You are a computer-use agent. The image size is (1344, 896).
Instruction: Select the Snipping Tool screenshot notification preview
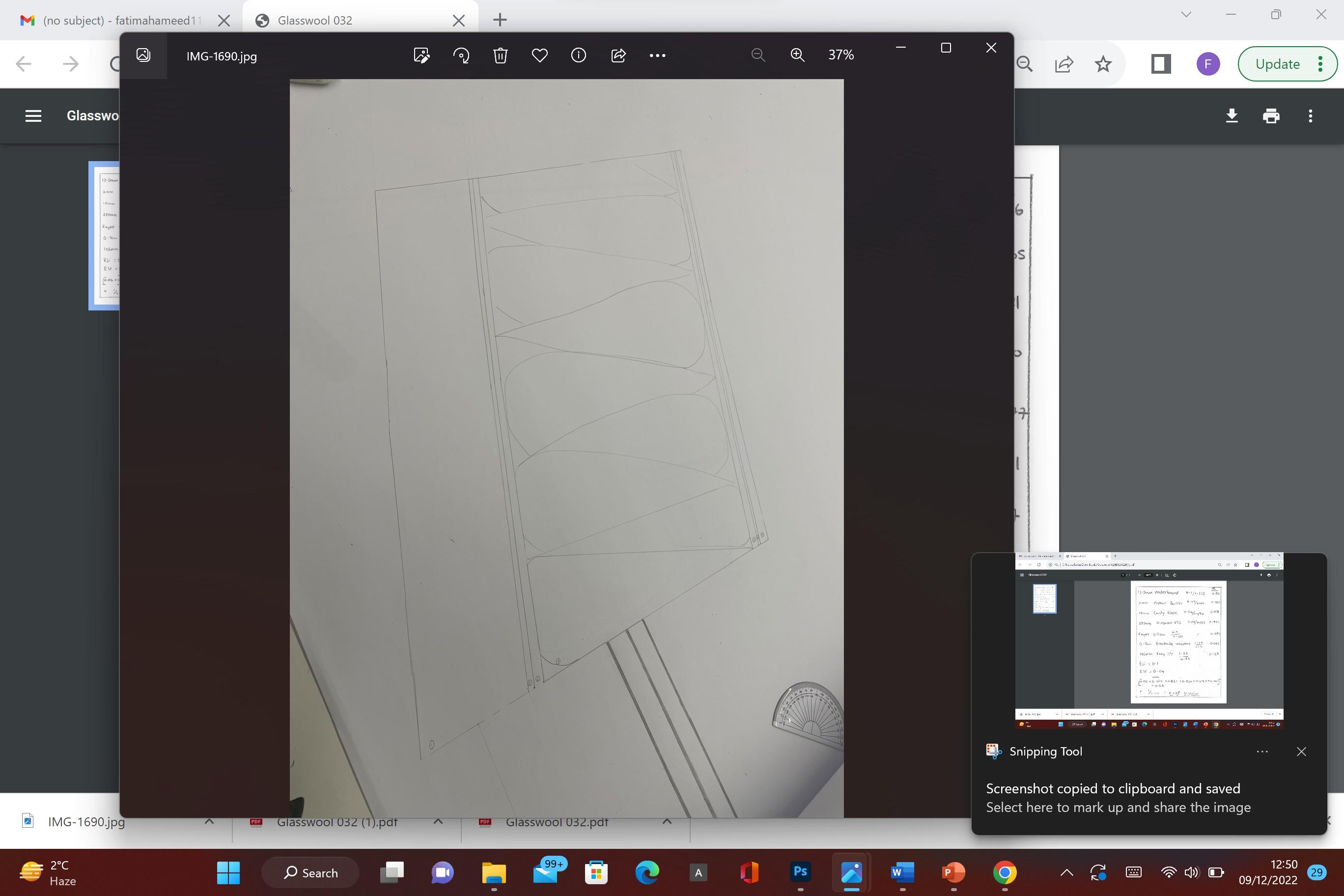(1148, 640)
